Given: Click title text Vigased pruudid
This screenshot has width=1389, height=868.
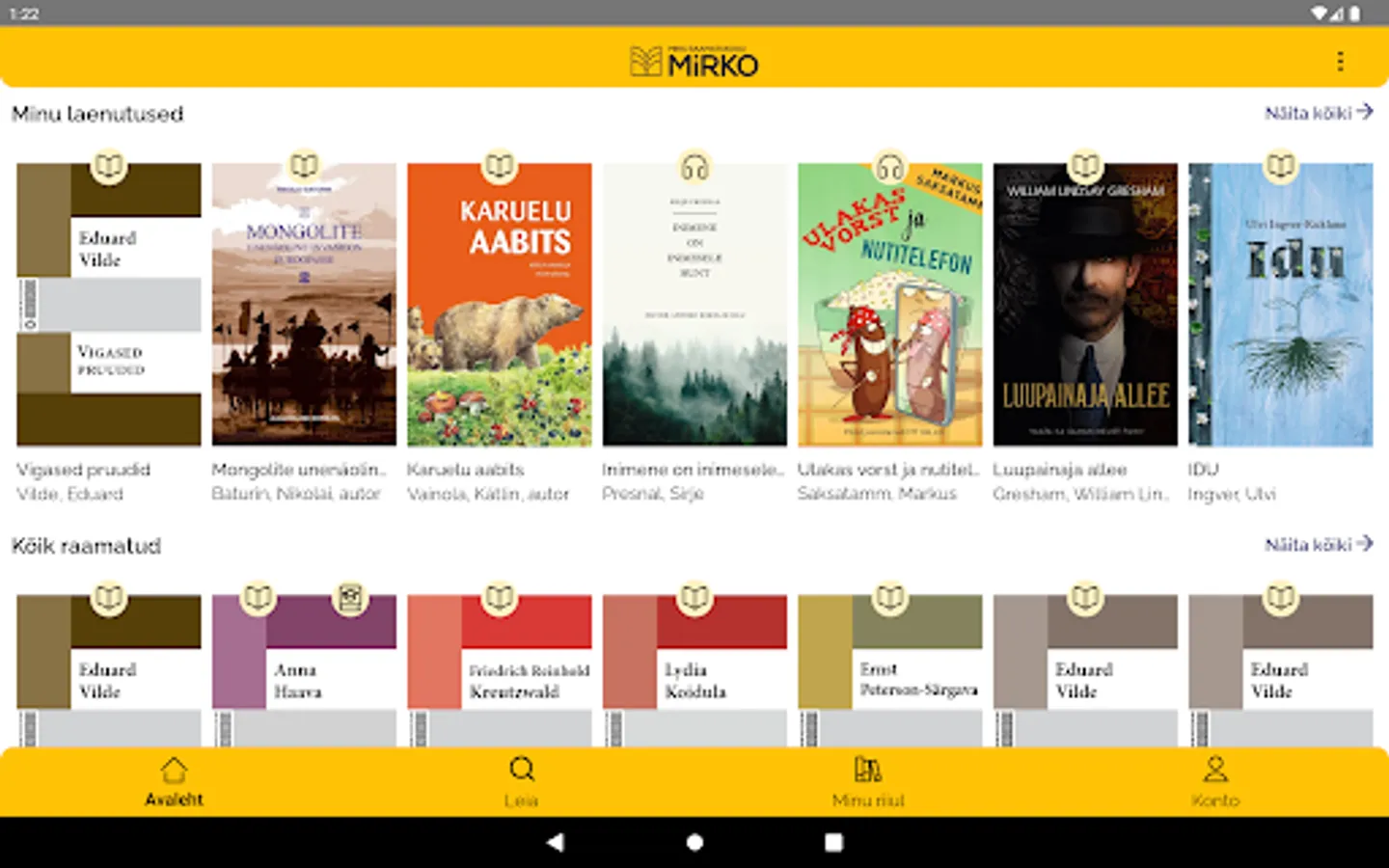Looking at the screenshot, I should click(x=83, y=470).
